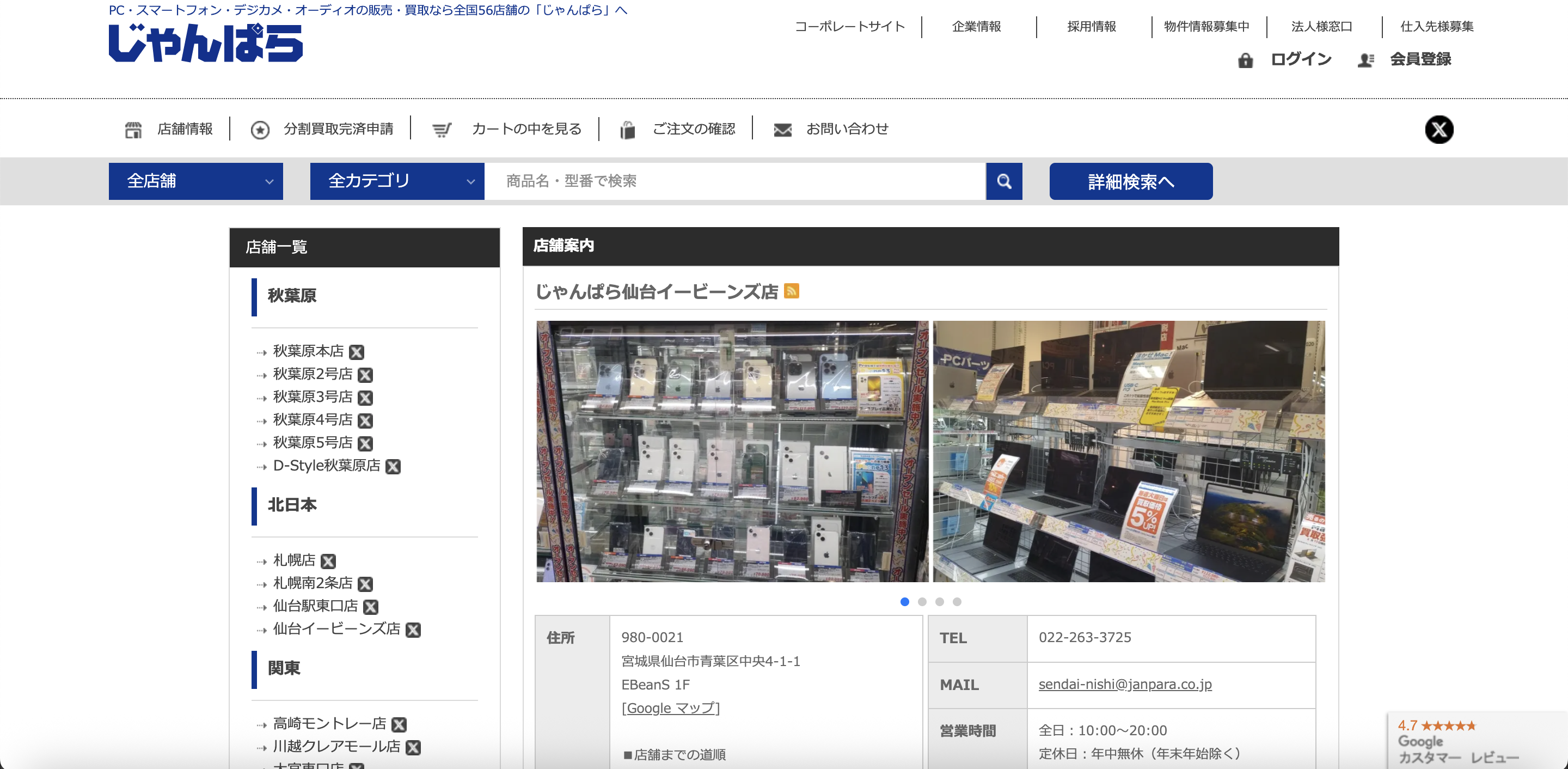1568x769 pixels.
Task: Select the first carousel dot
Action: 904,602
